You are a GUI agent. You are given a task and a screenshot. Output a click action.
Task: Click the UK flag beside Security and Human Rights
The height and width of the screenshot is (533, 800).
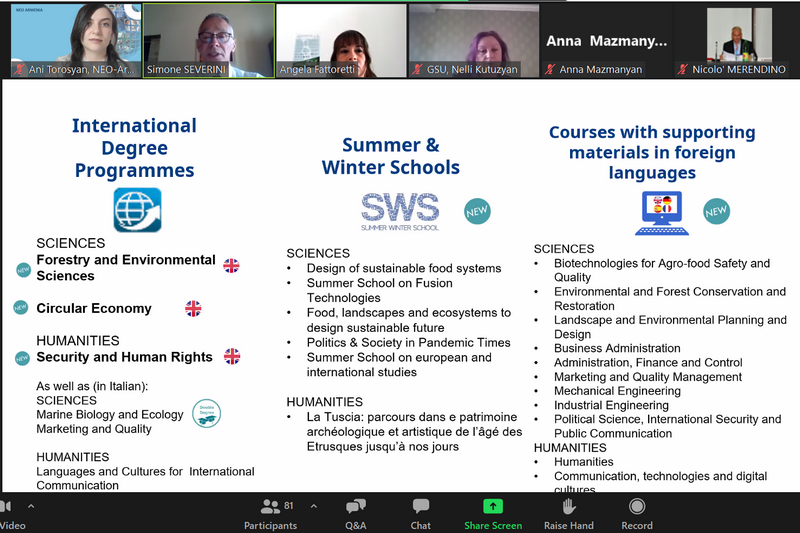click(x=232, y=356)
